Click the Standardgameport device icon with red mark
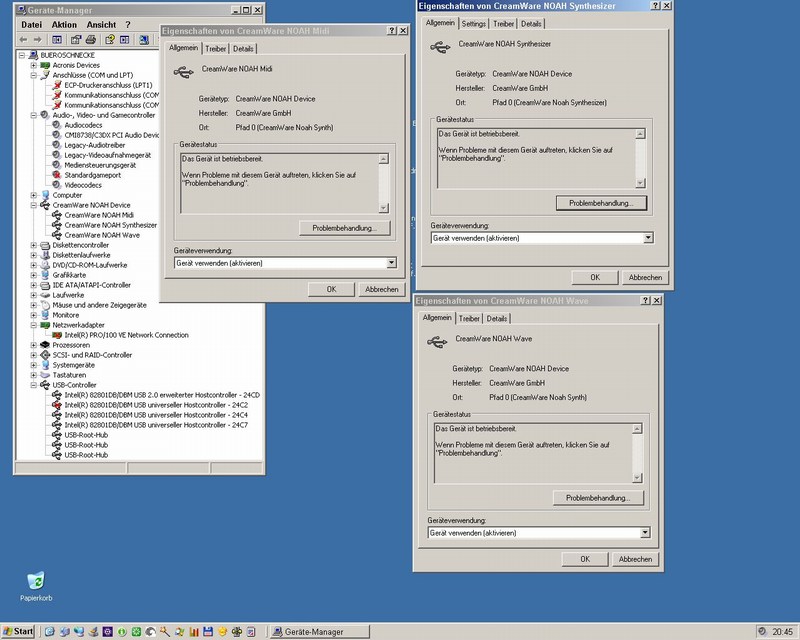 tap(57, 175)
